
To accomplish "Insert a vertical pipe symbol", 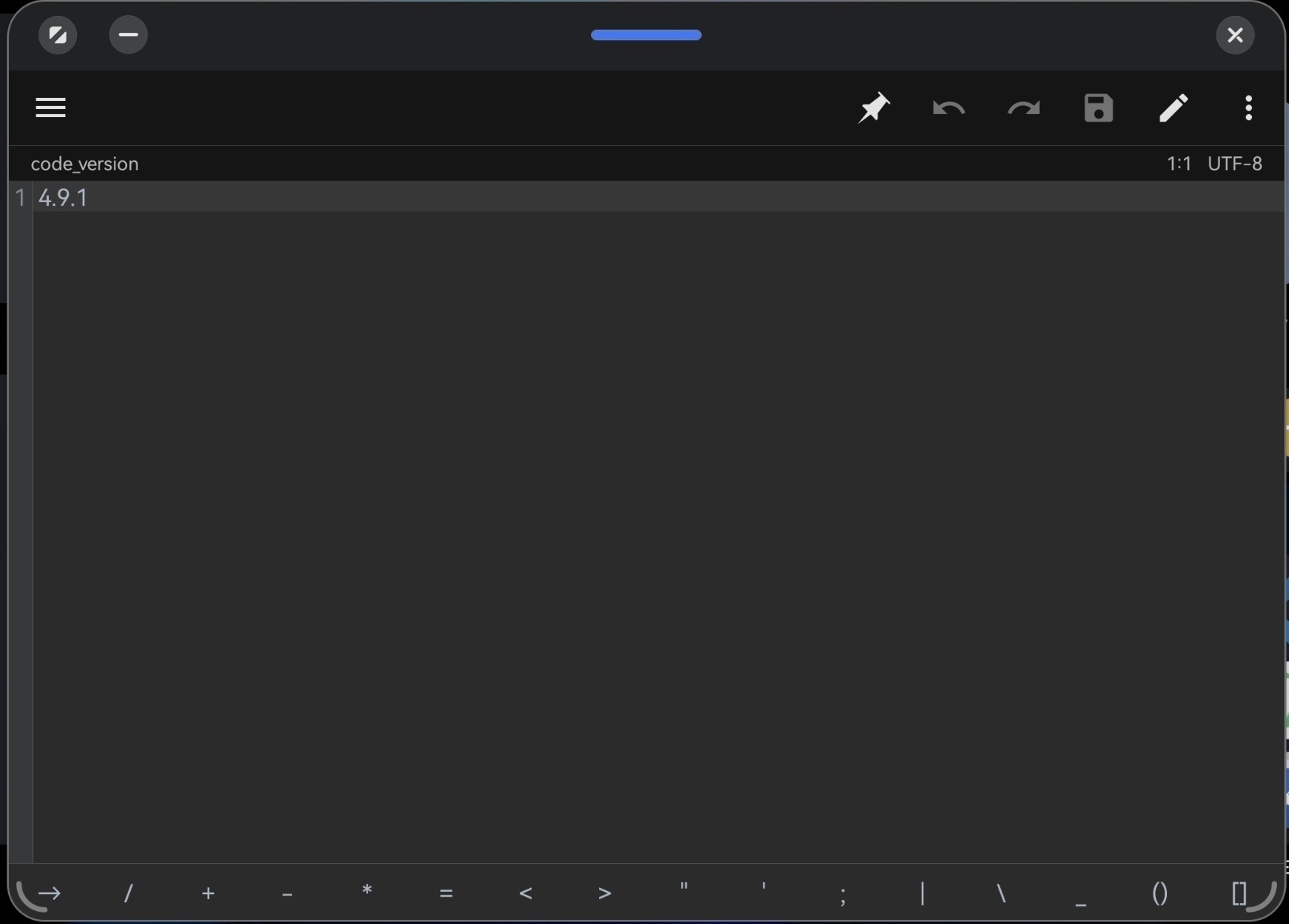I will click(x=922, y=893).
